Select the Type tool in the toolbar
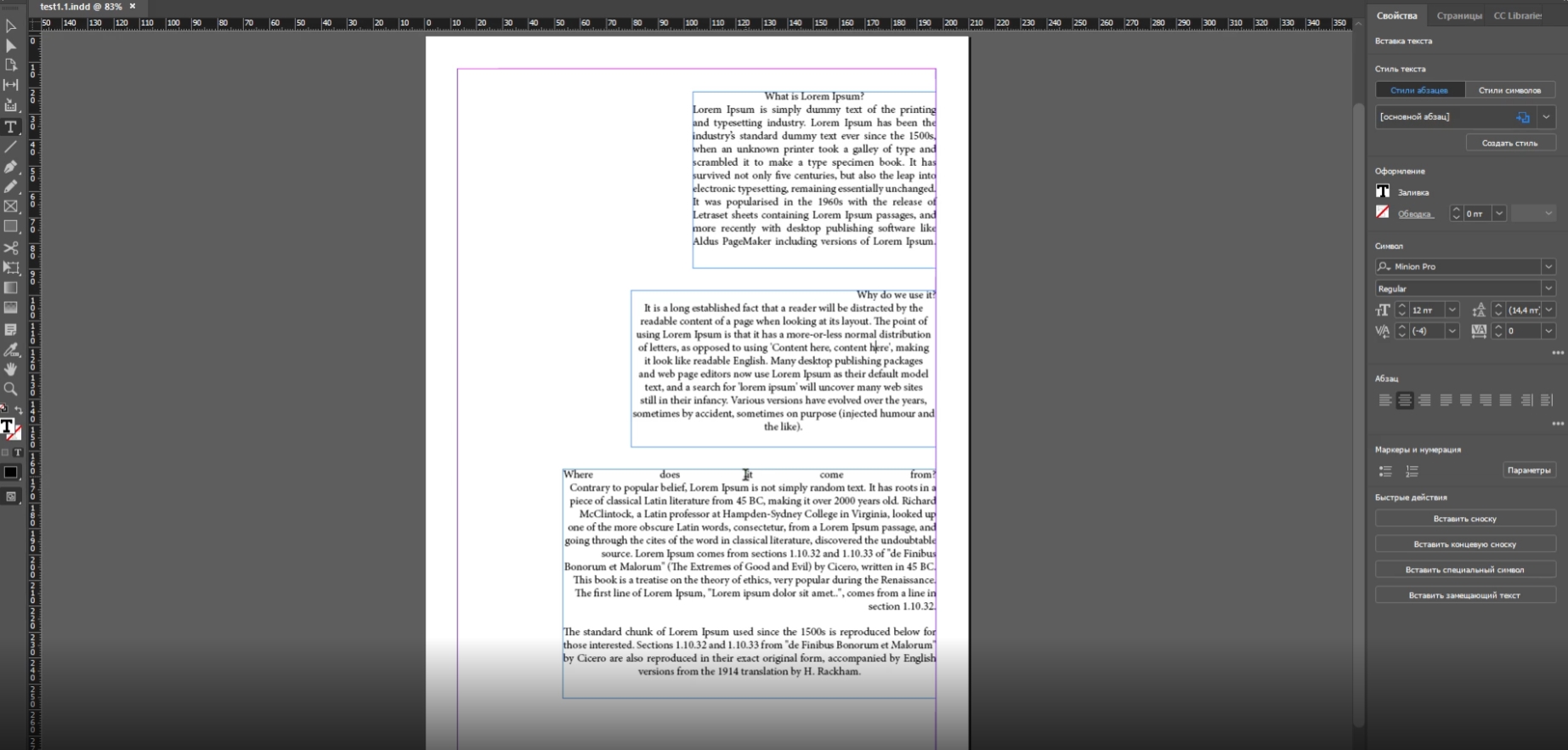1568x750 pixels. (11, 127)
